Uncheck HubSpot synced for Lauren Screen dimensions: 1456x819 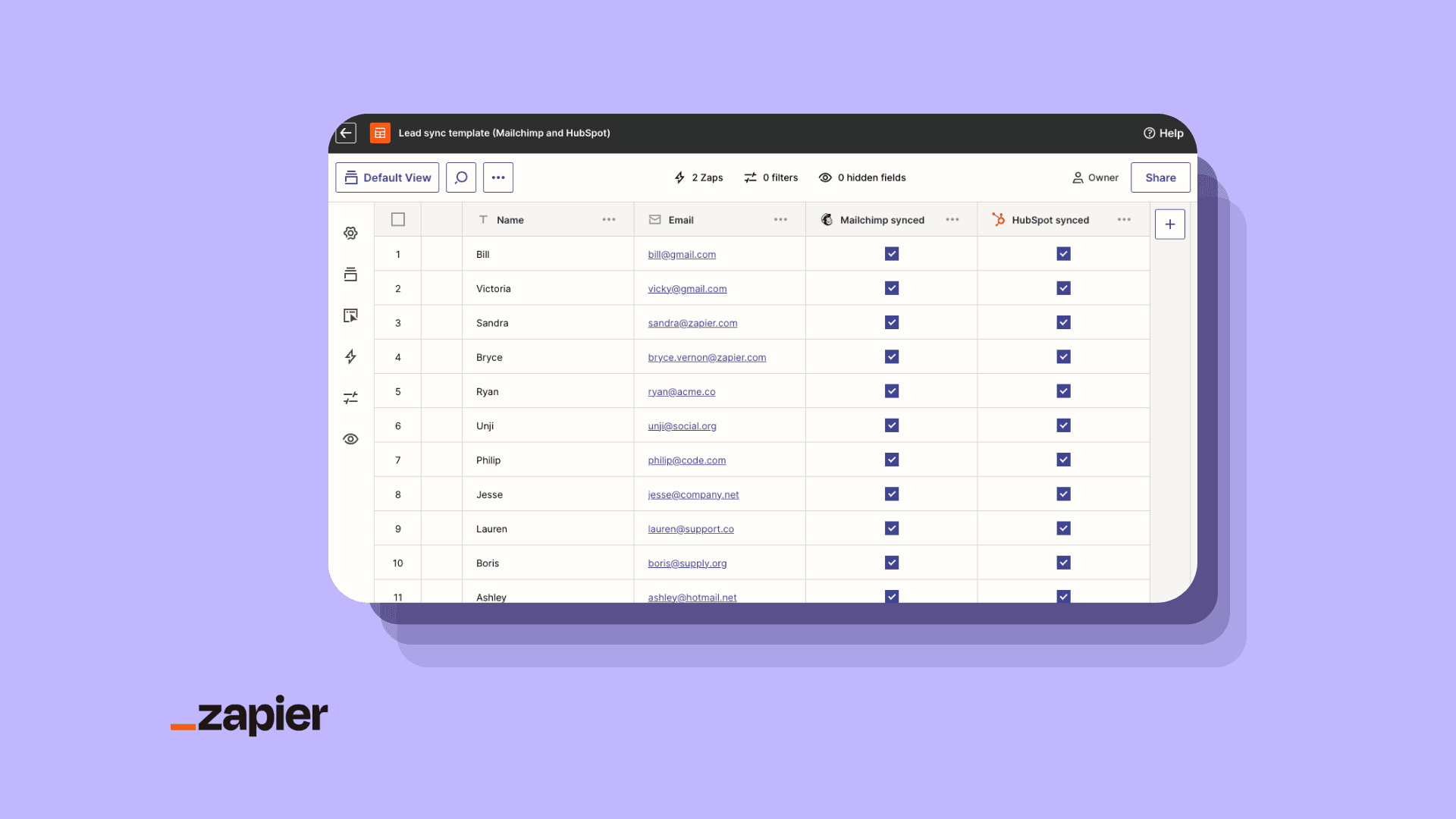(1063, 529)
